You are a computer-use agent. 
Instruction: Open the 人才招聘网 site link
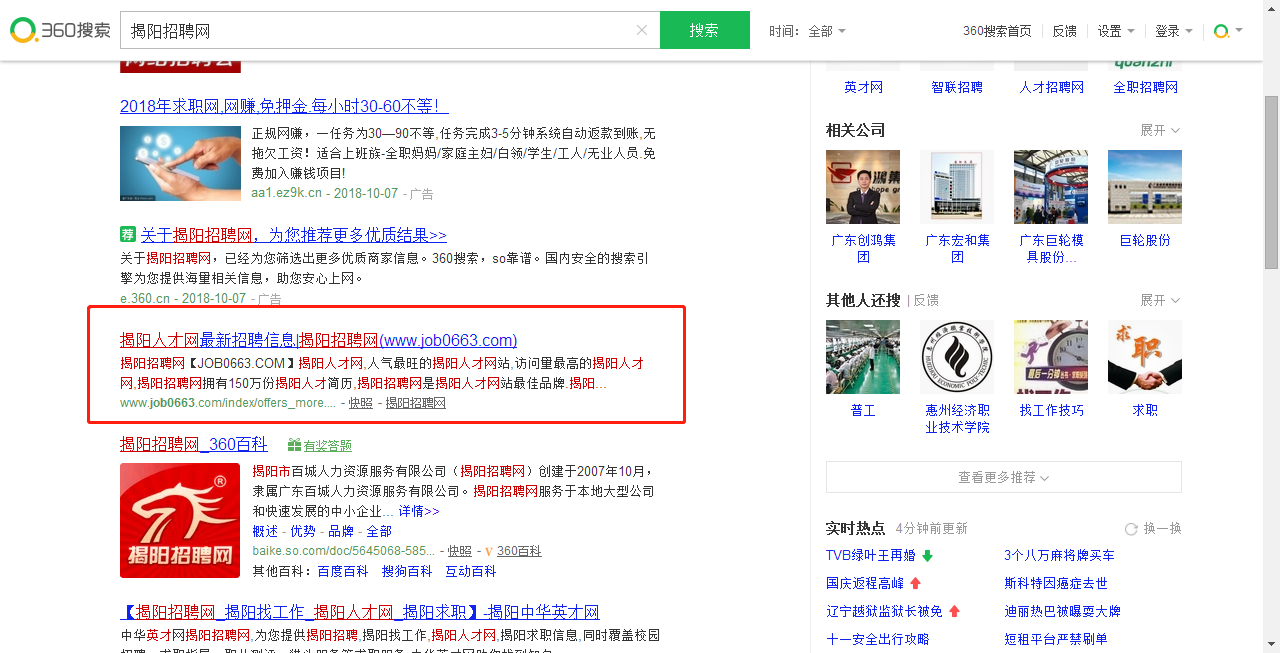(x=1051, y=87)
